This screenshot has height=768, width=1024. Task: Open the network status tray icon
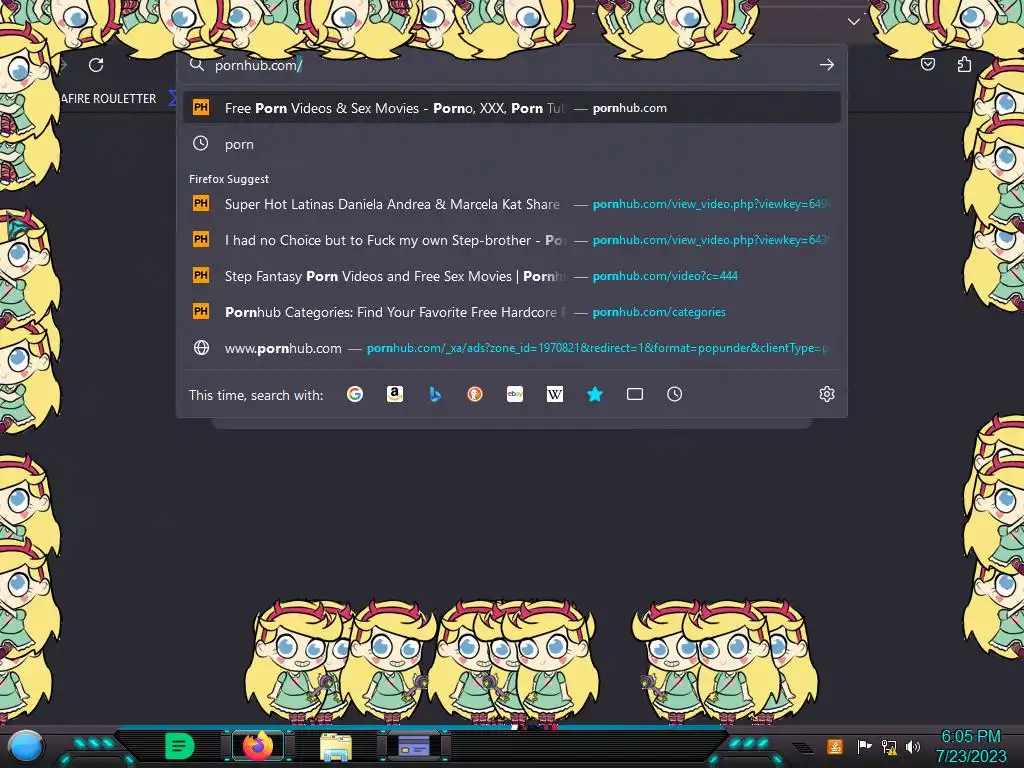(x=889, y=746)
